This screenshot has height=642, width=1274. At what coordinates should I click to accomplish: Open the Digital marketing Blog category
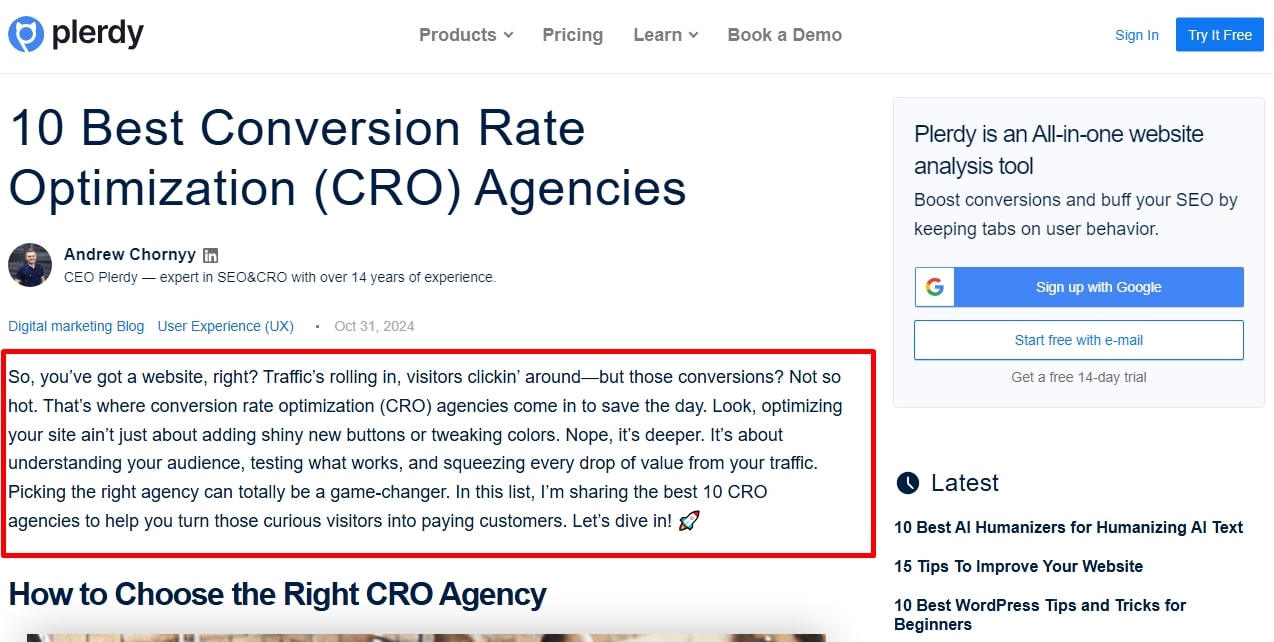[x=75, y=326]
